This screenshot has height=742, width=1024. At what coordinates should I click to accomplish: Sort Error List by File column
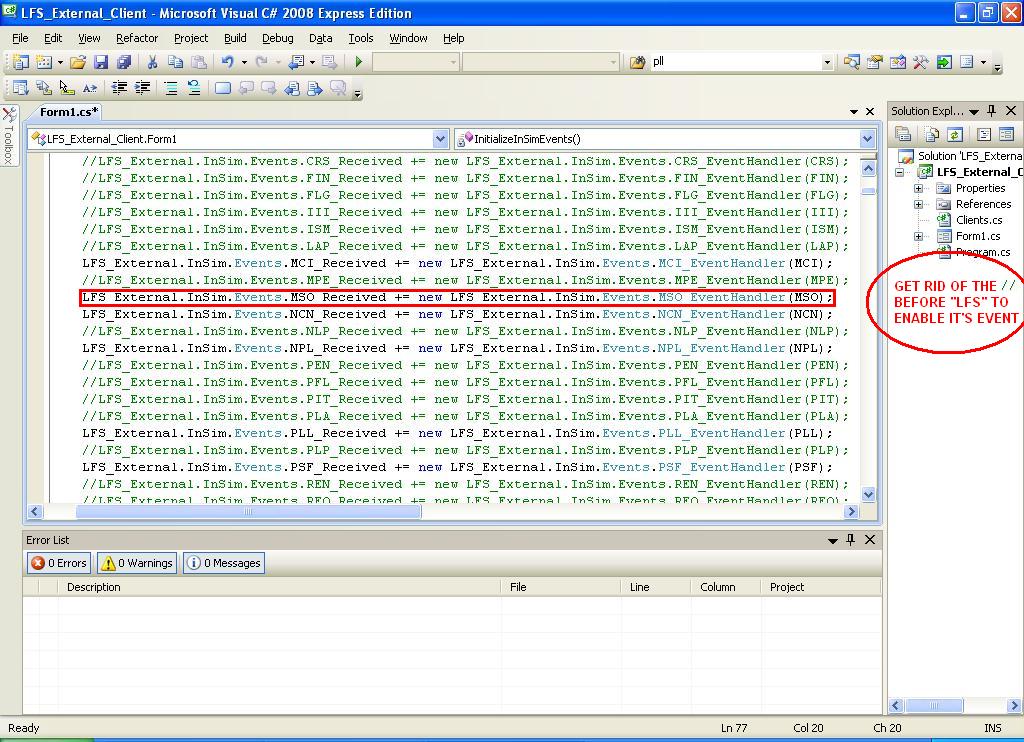tap(560, 587)
